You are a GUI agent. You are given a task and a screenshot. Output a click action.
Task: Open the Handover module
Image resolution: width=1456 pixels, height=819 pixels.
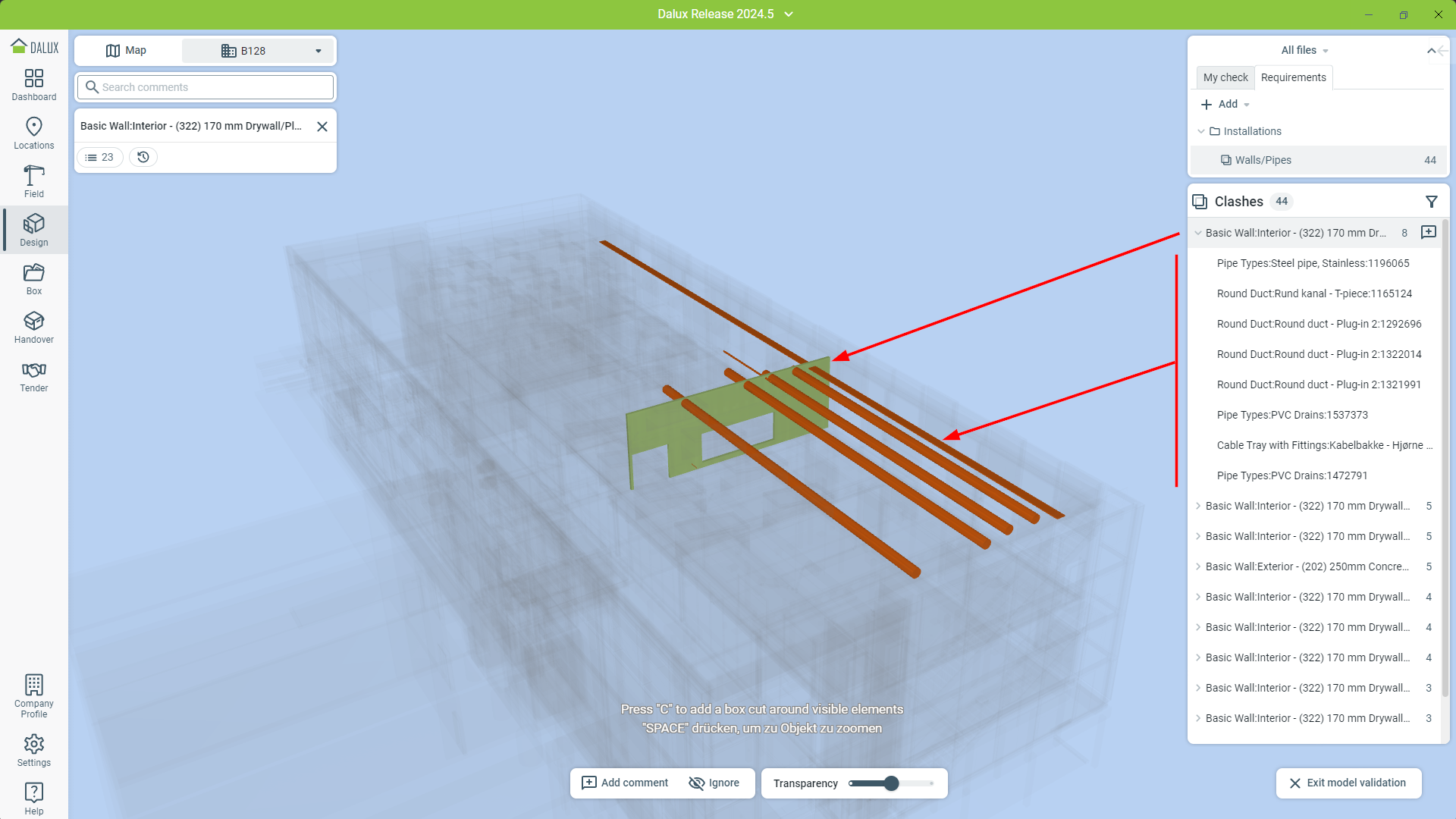click(34, 327)
